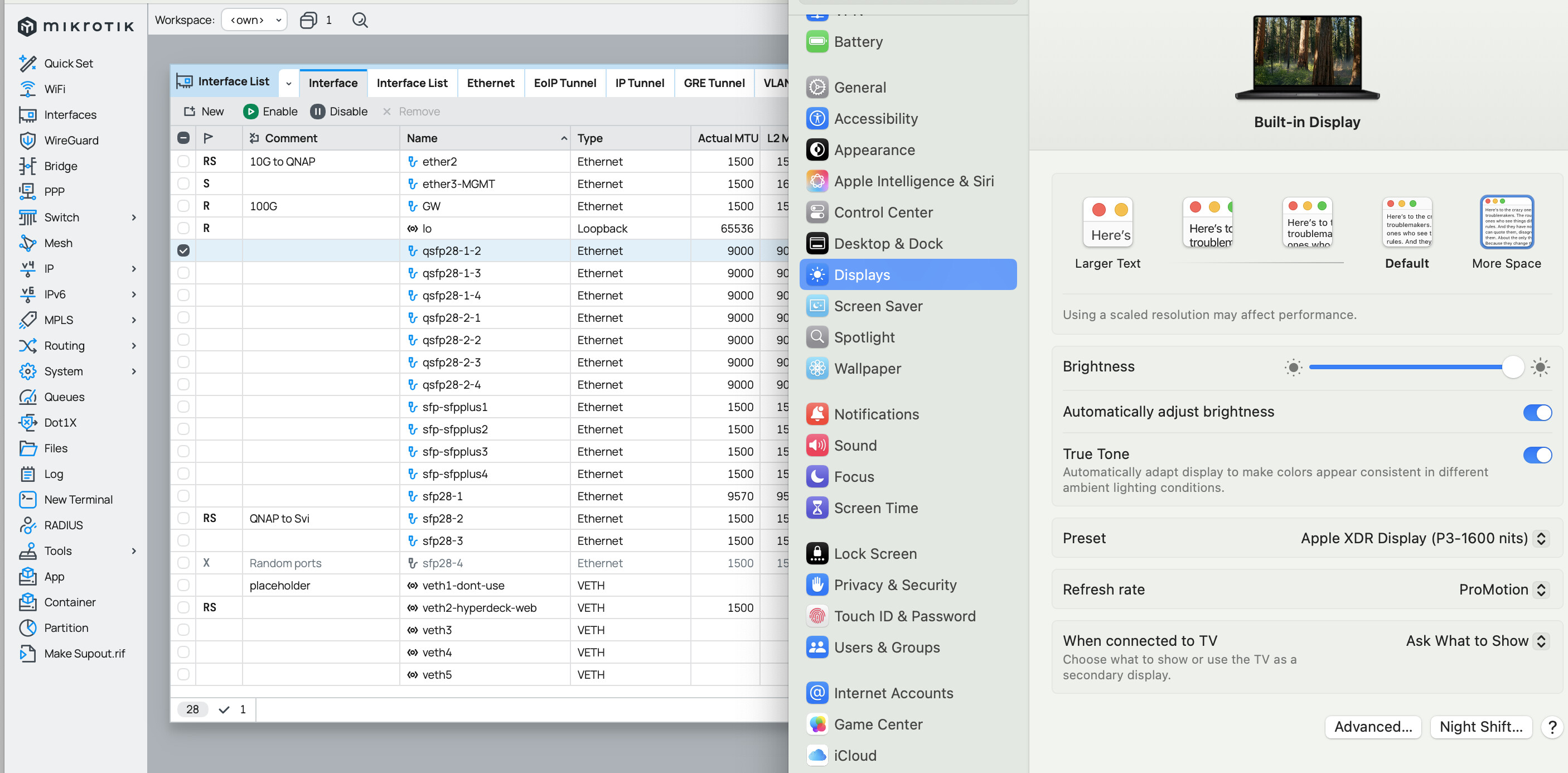
Task: Select Larger Text resolution thumbnail
Action: 1107,222
